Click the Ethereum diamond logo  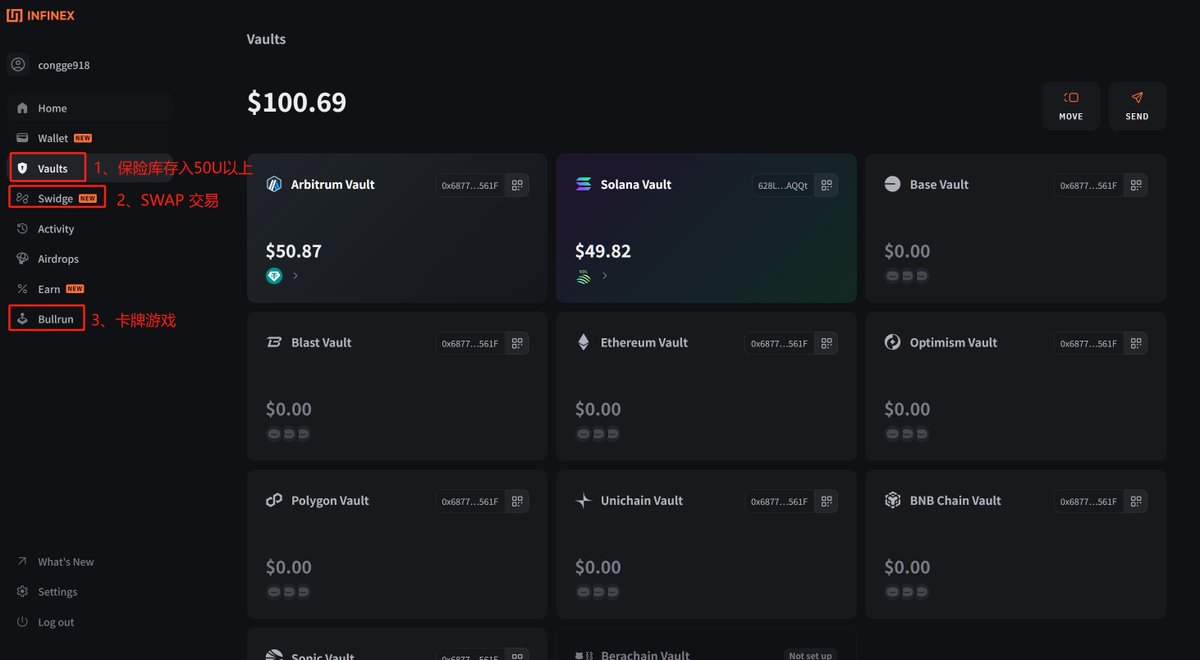pyautogui.click(x=584, y=342)
